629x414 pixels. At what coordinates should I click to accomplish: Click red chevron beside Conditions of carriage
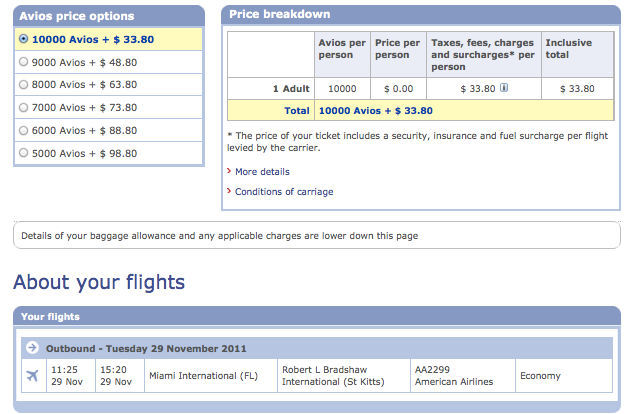[x=229, y=191]
